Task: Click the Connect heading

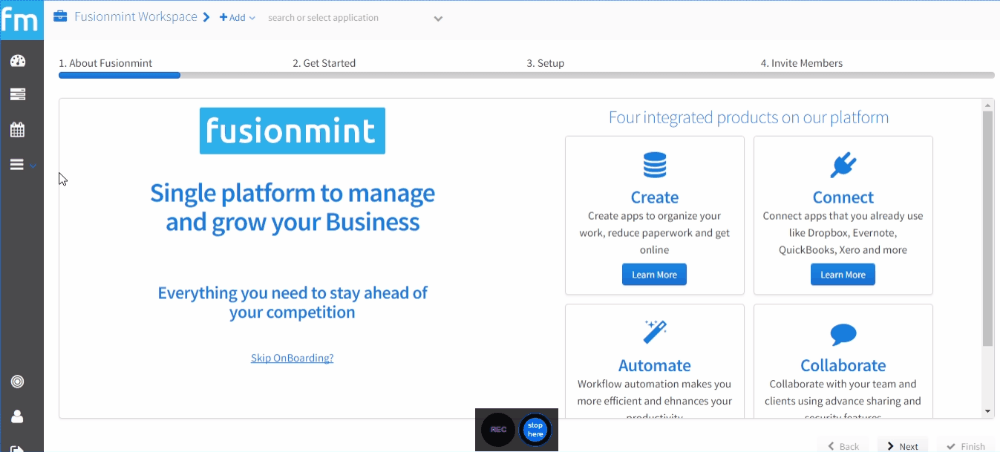Action: click(x=843, y=197)
